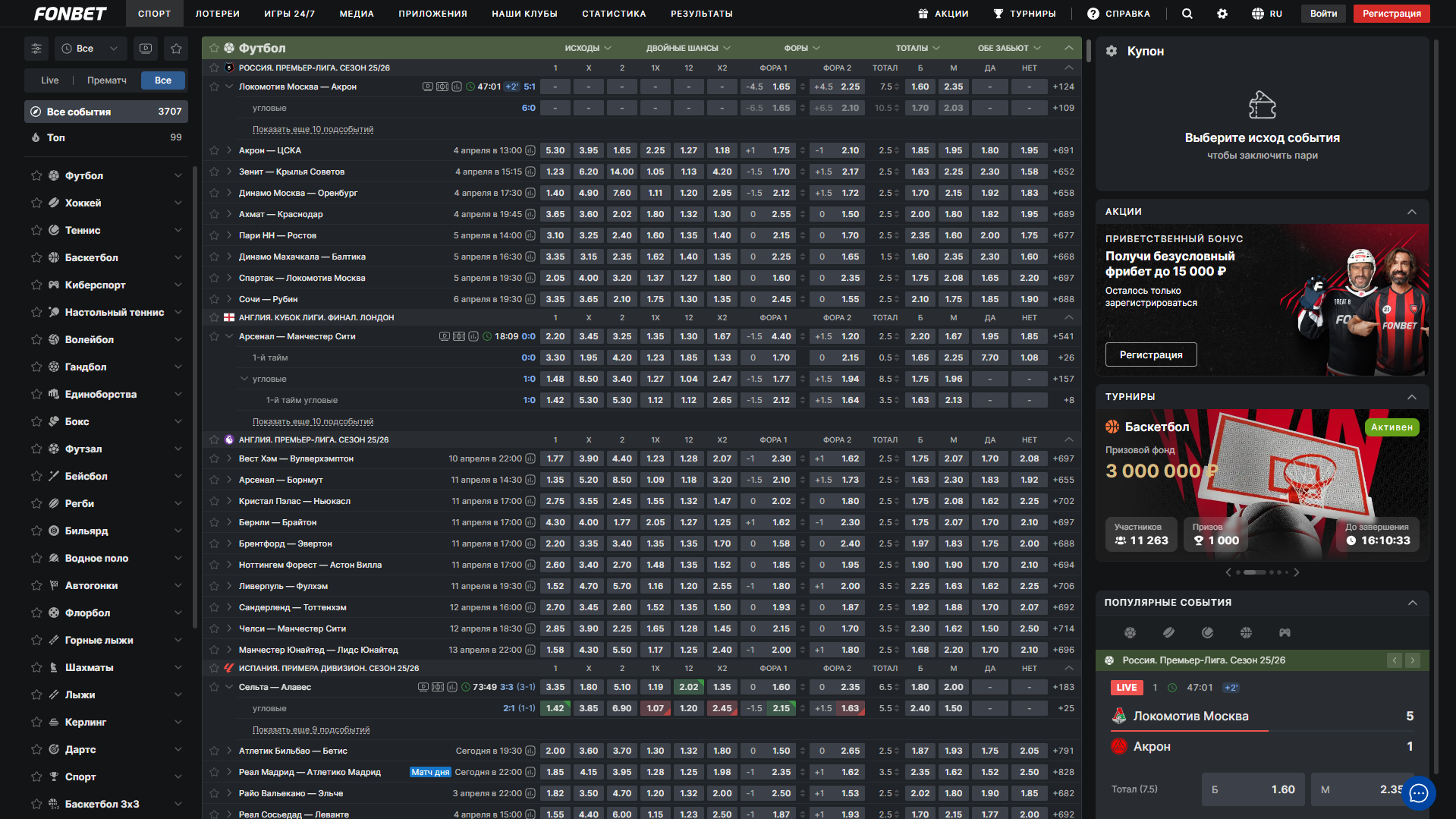This screenshot has height=819, width=1456.
Task: Pick total over 1.60 in popular event
Action: [x=1253, y=789]
